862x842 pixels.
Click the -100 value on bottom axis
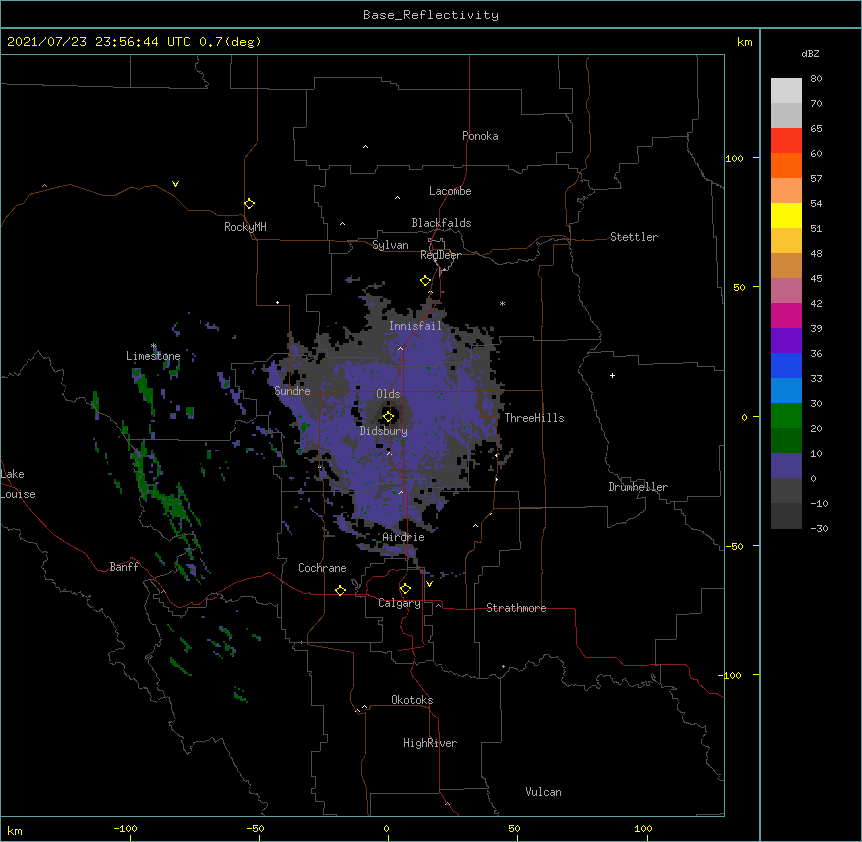125,828
